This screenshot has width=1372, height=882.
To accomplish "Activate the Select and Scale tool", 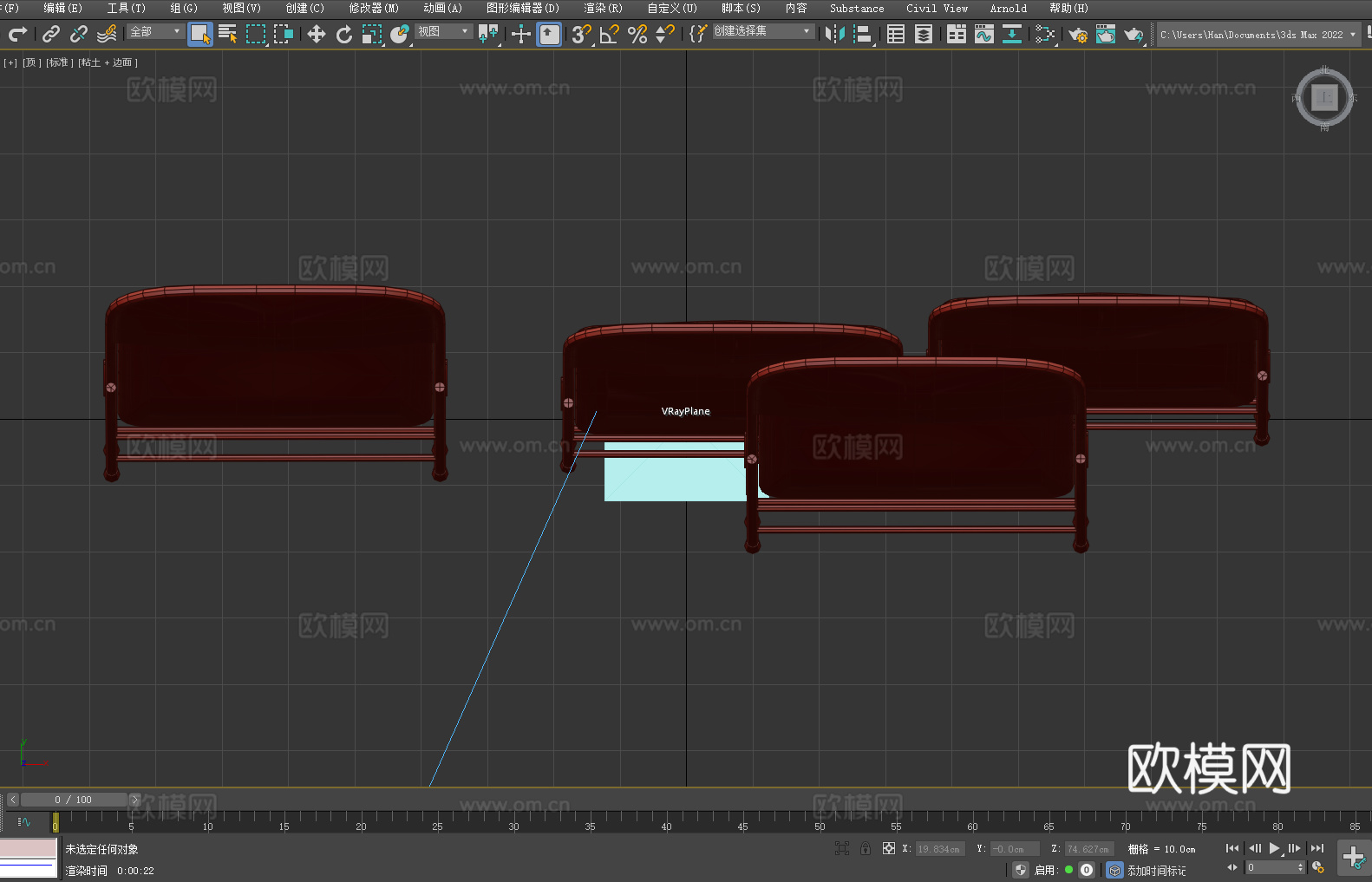I will coord(372,34).
